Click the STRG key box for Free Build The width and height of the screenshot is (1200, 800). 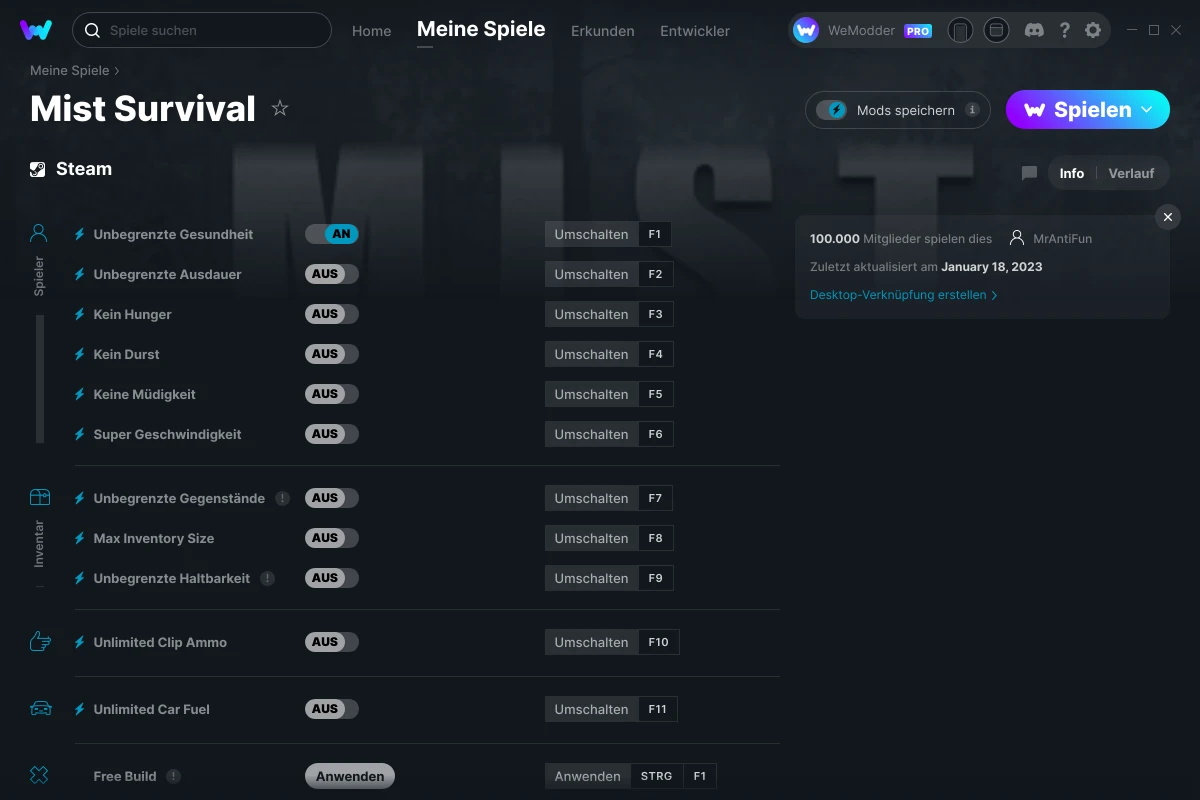click(x=656, y=776)
